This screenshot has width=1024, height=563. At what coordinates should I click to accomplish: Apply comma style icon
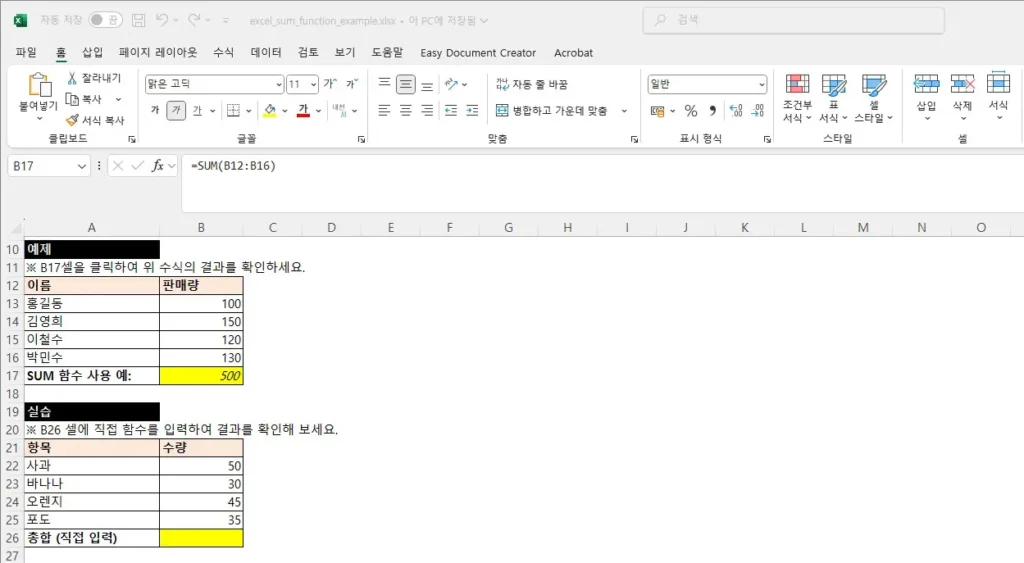(712, 111)
